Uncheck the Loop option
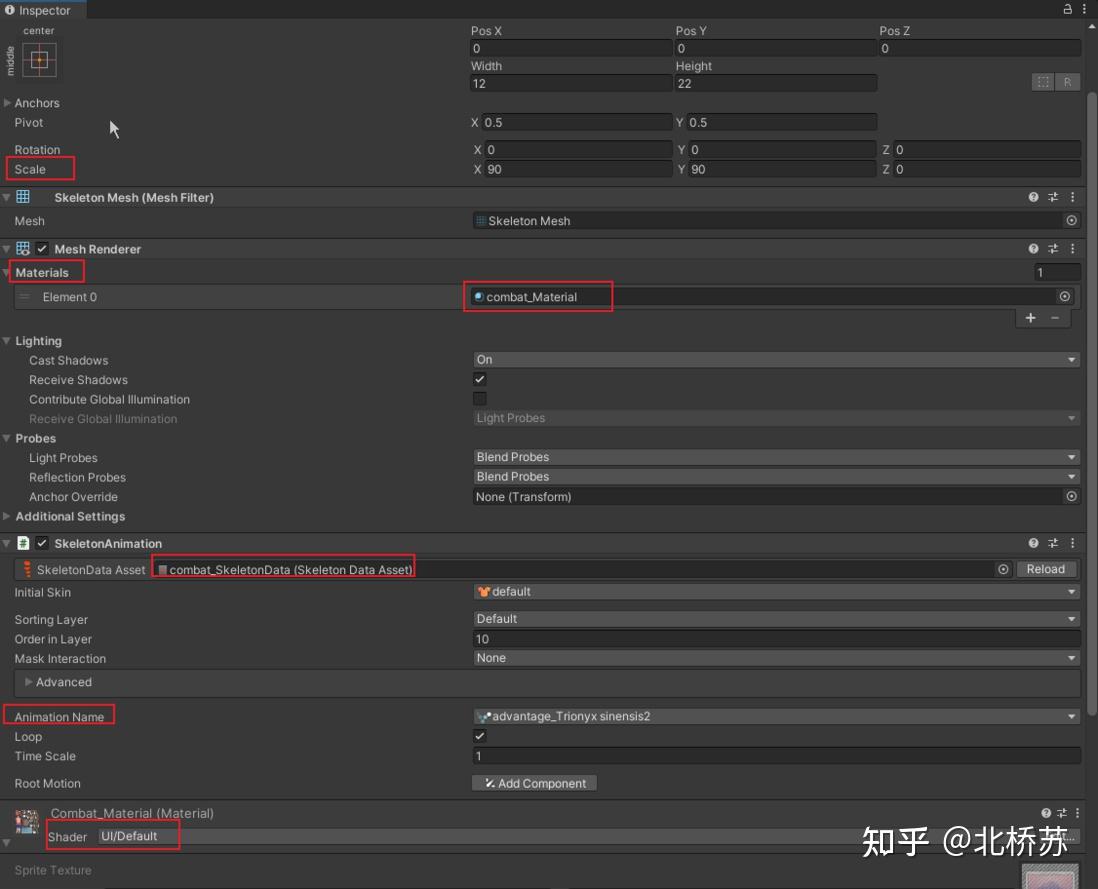Image resolution: width=1098 pixels, height=889 pixels. click(x=479, y=736)
